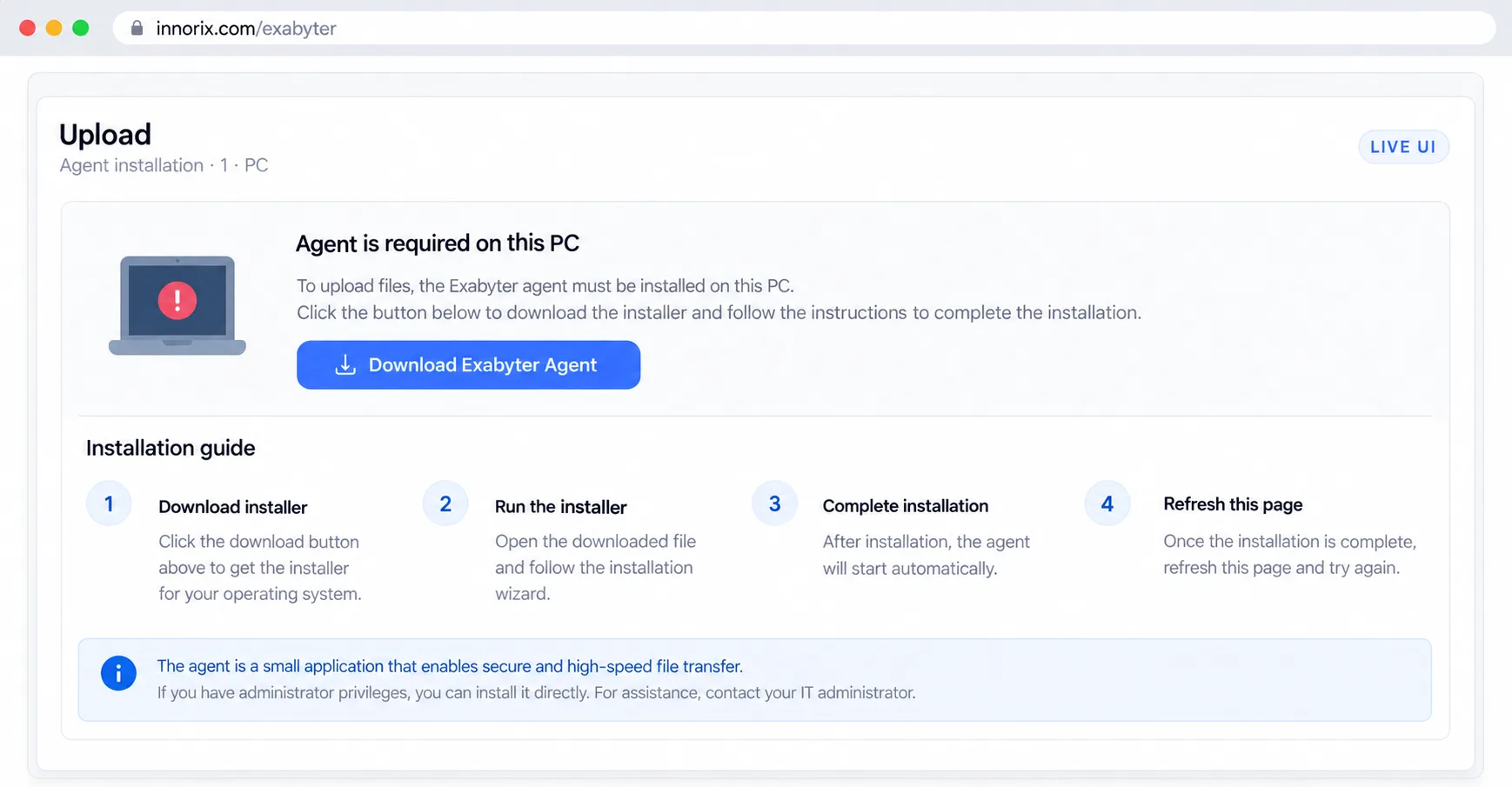Click the 'Run the installer' step title
This screenshot has width=1512, height=787.
point(561,507)
